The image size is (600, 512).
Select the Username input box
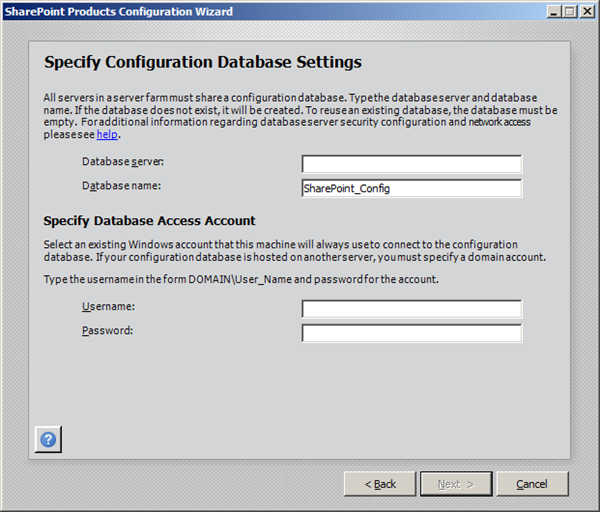tap(411, 309)
